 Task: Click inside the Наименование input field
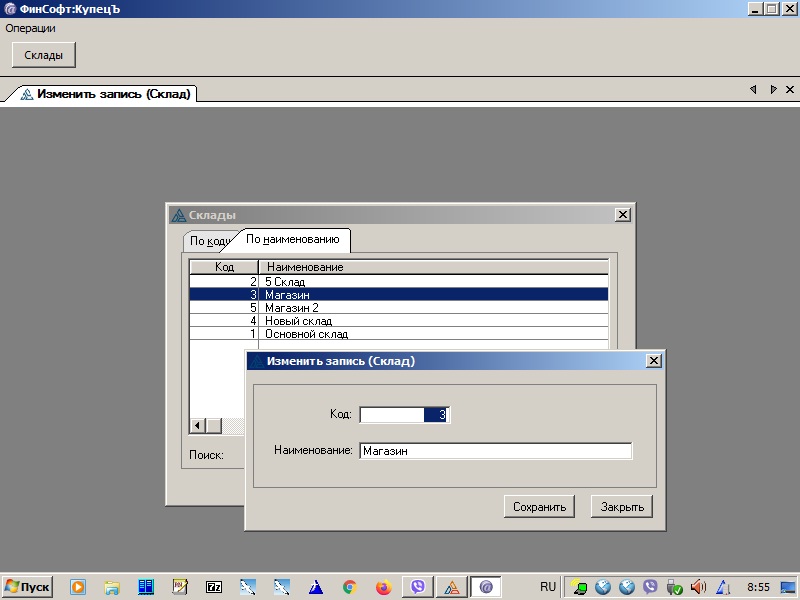tap(497, 450)
